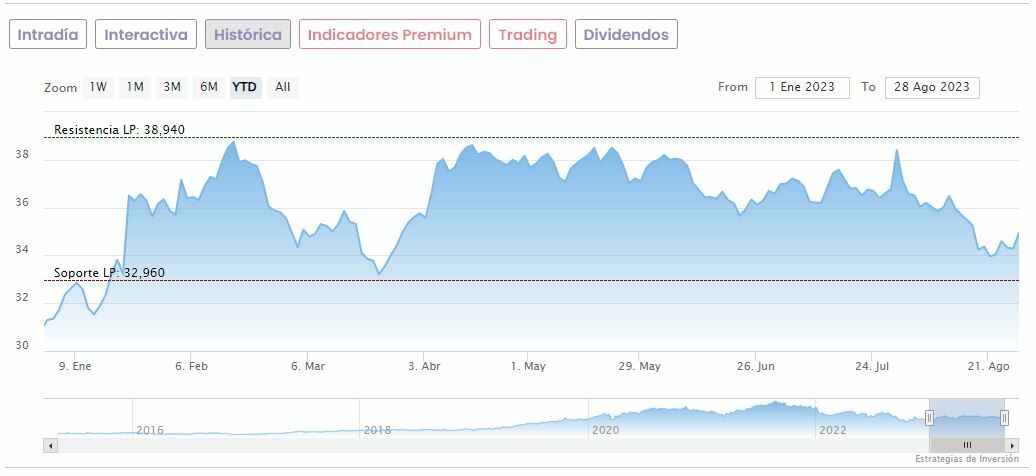Viewport: 1036px width, 476px height.
Task: Click the scrollbar left arrow
Action: click(x=49, y=445)
